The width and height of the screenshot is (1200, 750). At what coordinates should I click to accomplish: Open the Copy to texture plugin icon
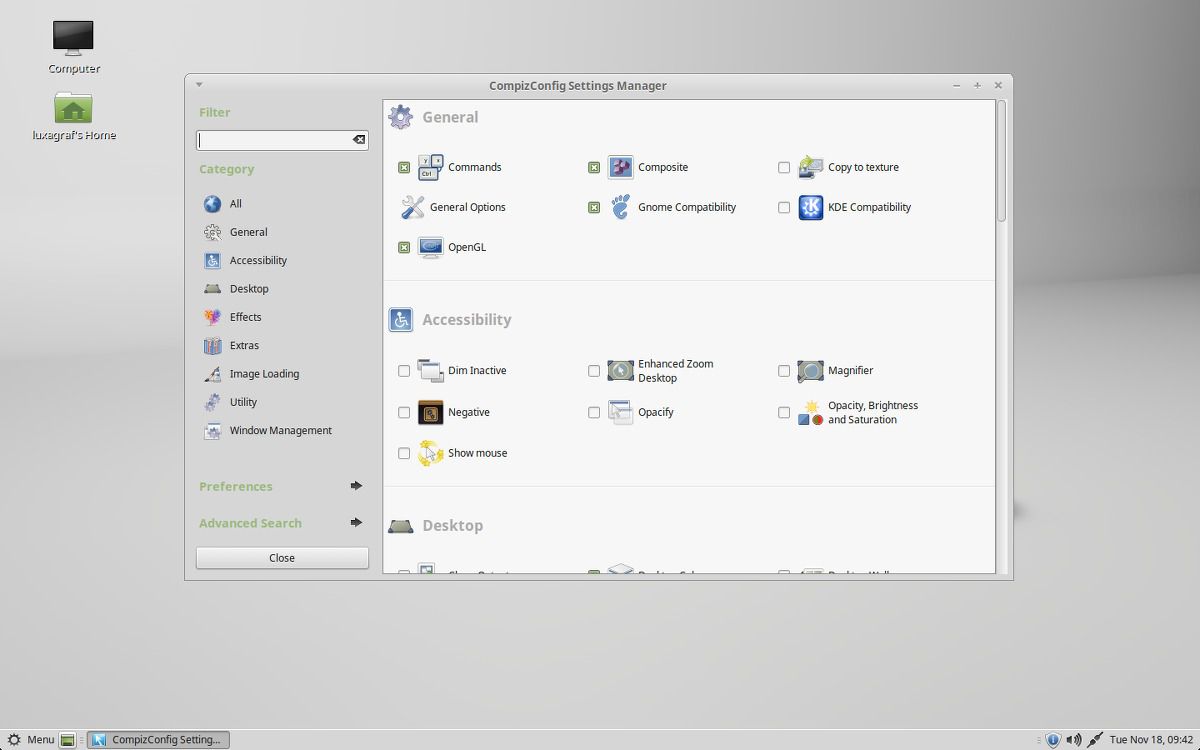[x=810, y=167]
